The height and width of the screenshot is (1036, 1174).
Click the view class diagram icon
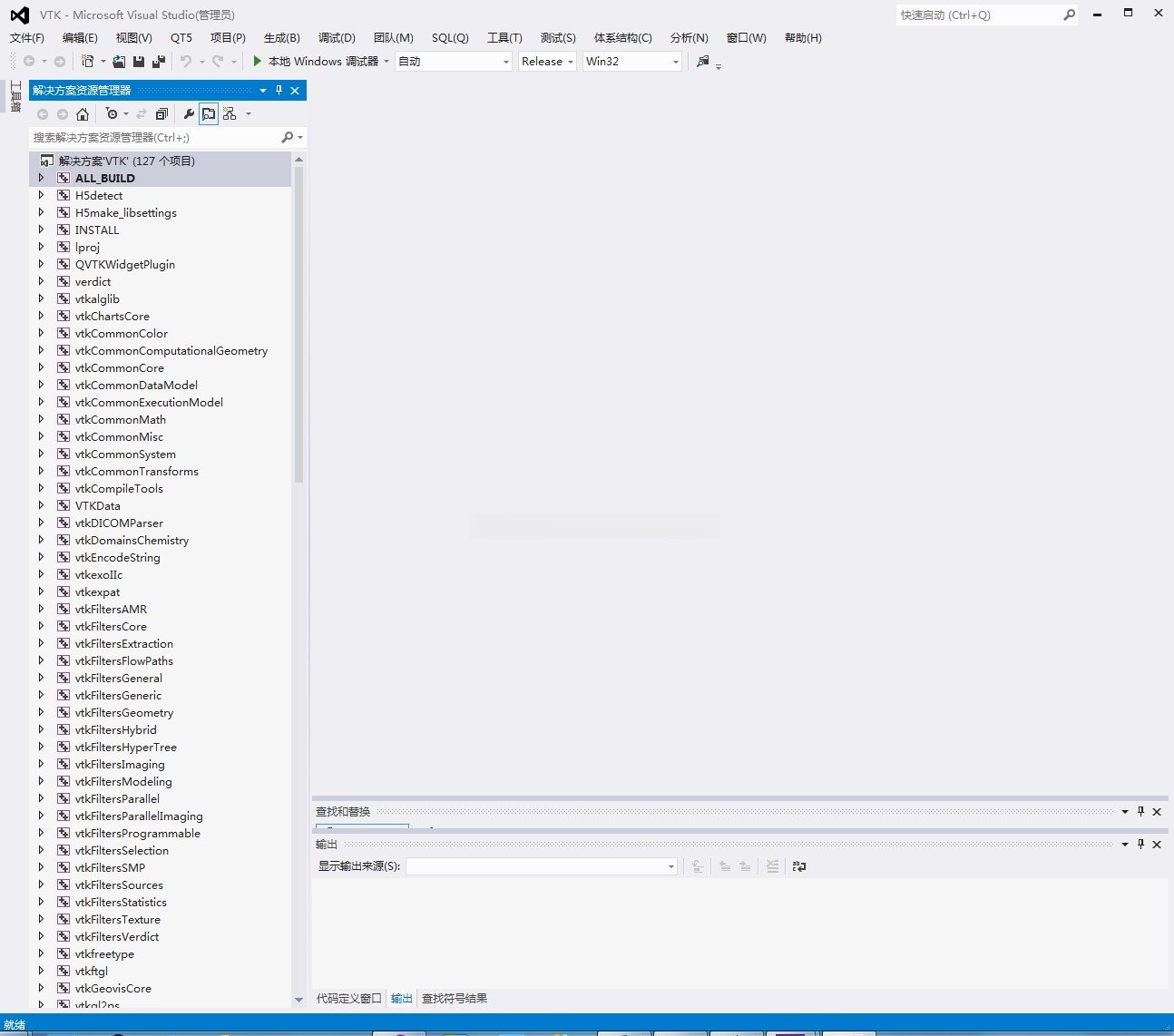(x=230, y=114)
